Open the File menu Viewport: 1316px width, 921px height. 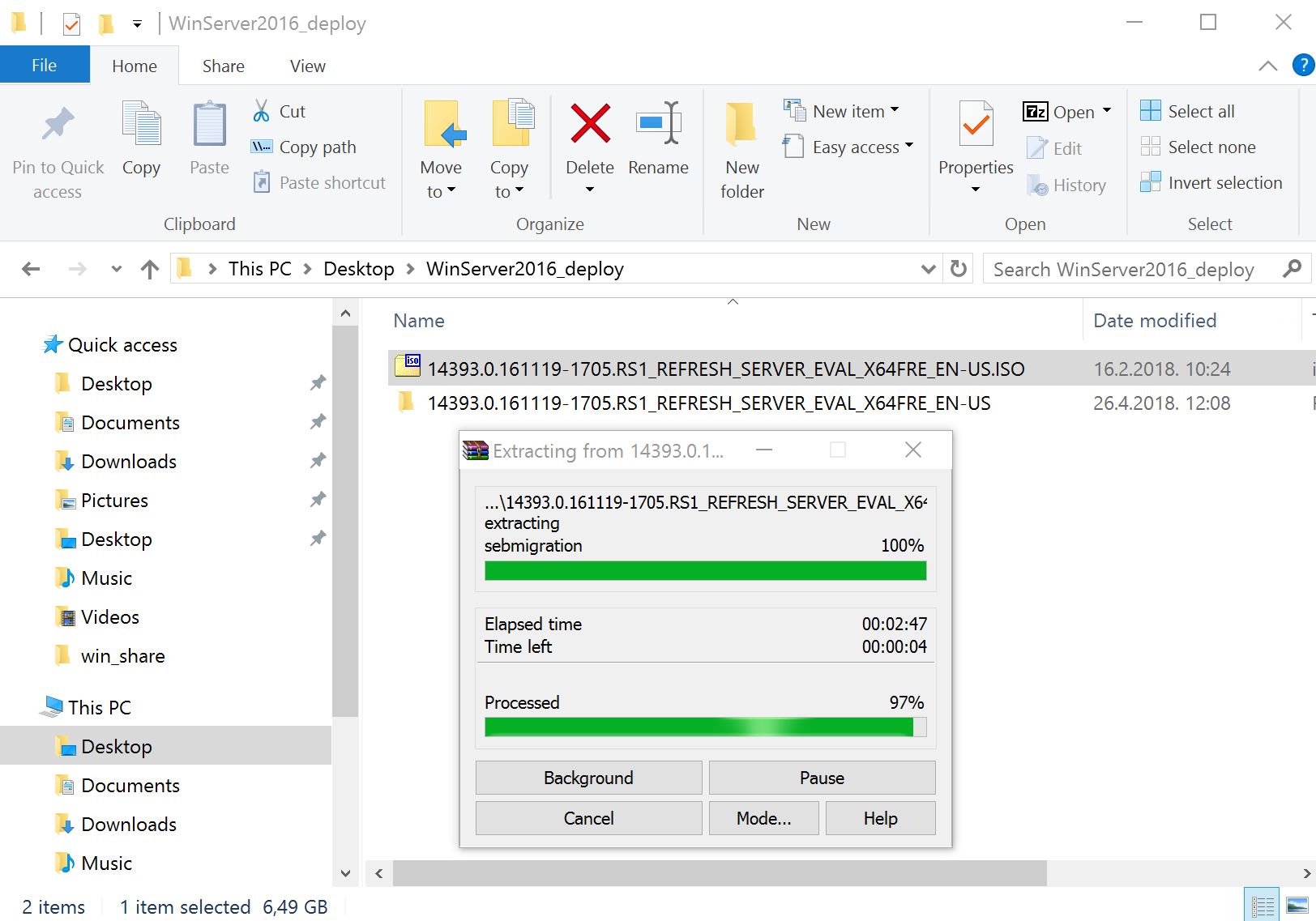click(45, 64)
